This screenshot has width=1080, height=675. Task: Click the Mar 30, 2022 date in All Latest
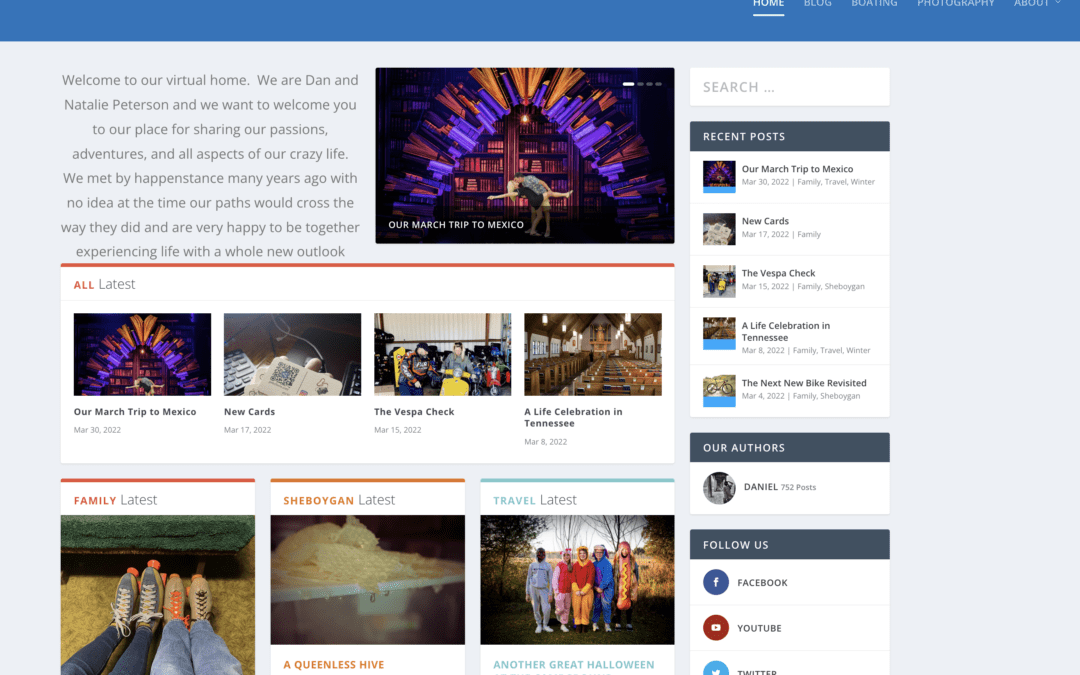point(97,430)
